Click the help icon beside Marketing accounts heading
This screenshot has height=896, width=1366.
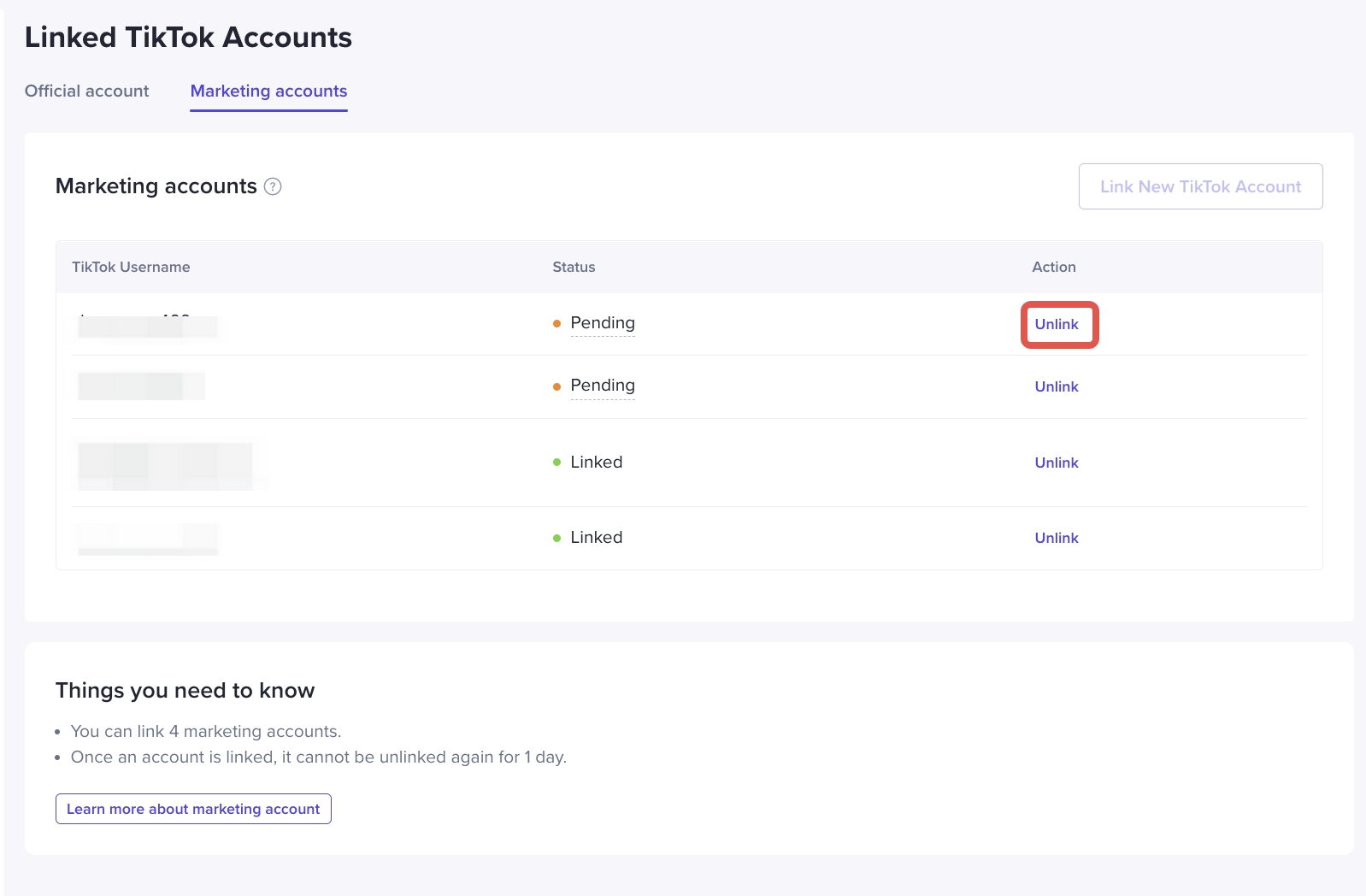pyautogui.click(x=273, y=186)
